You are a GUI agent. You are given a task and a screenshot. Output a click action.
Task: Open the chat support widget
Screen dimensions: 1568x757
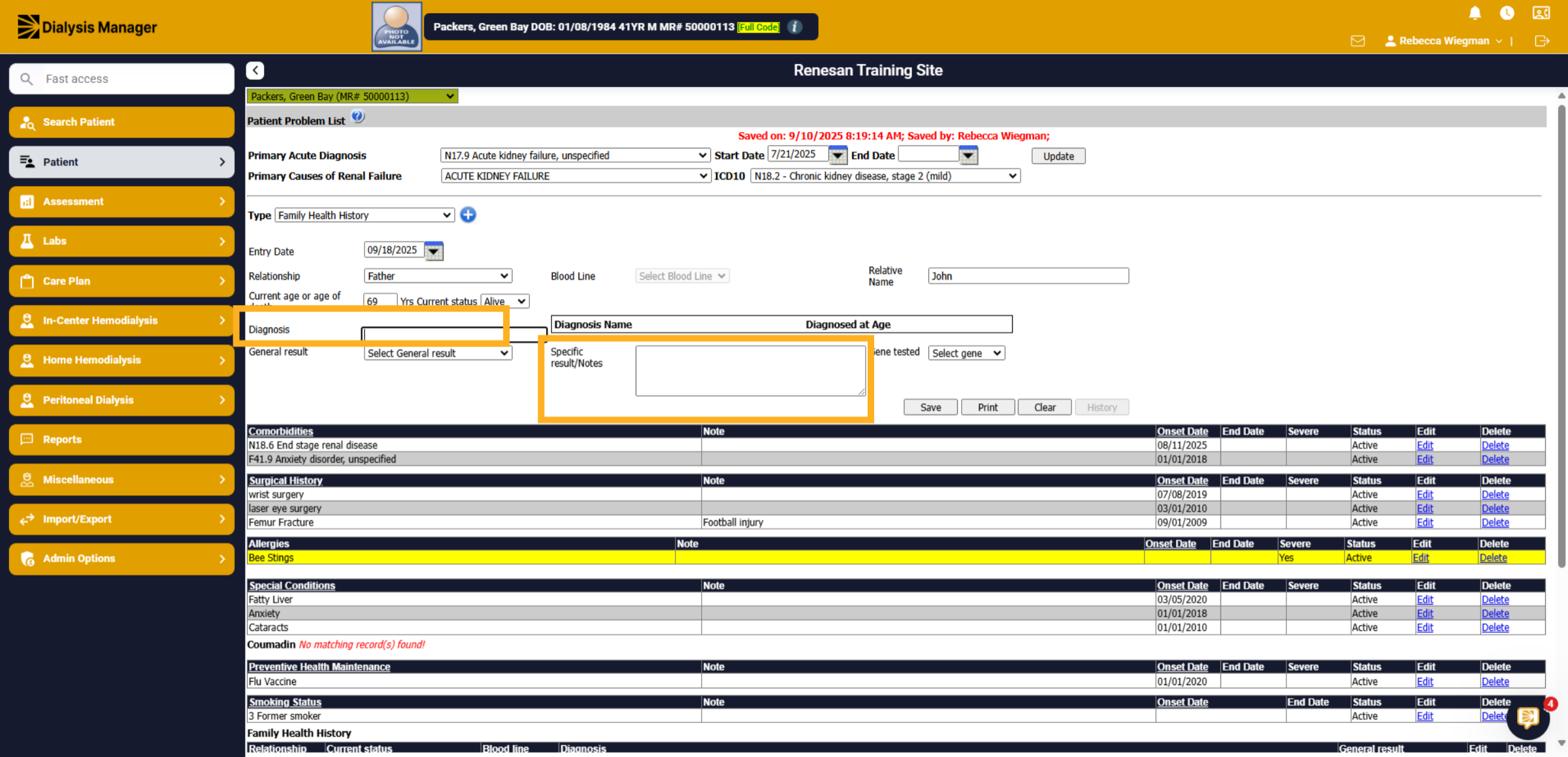(x=1527, y=718)
